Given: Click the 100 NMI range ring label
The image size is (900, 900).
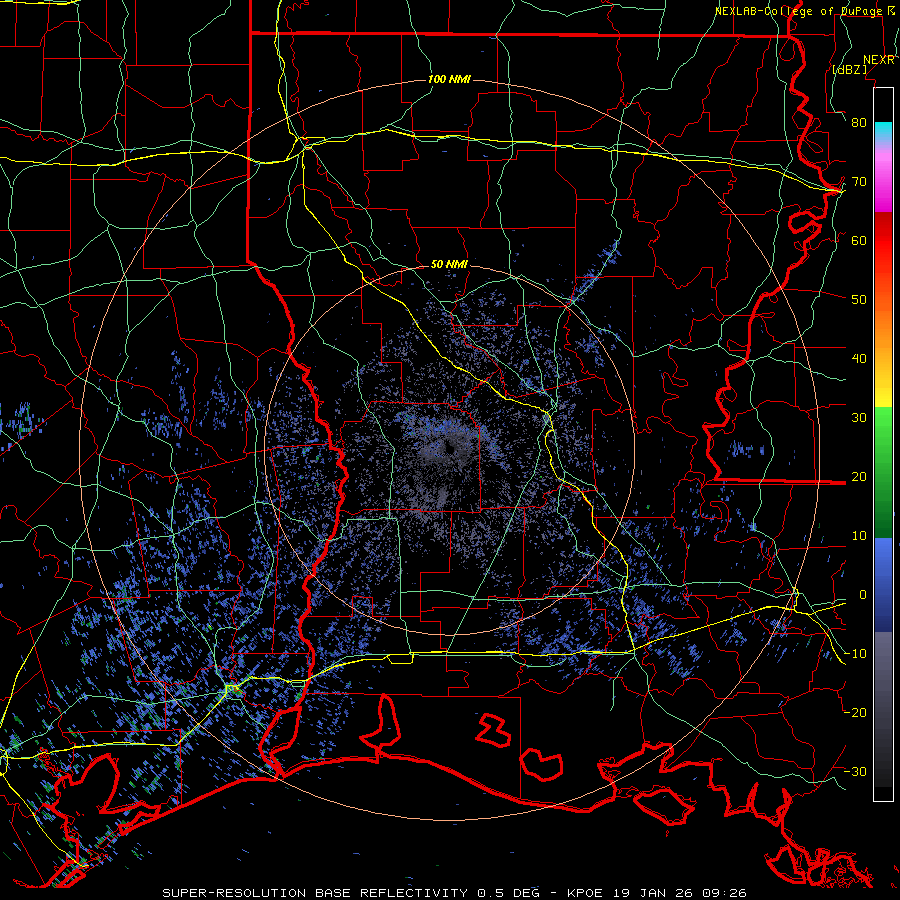Looking at the screenshot, I should [449, 79].
